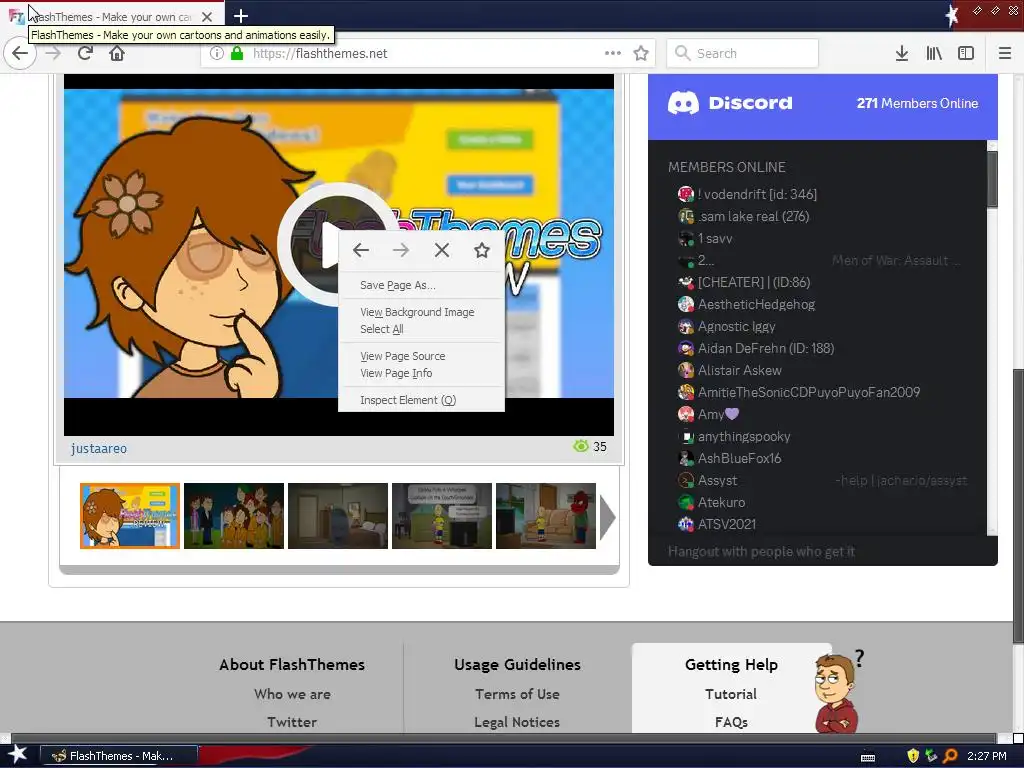Open the Firefox hamburger menu
1024x768 pixels.
coord(1005,54)
